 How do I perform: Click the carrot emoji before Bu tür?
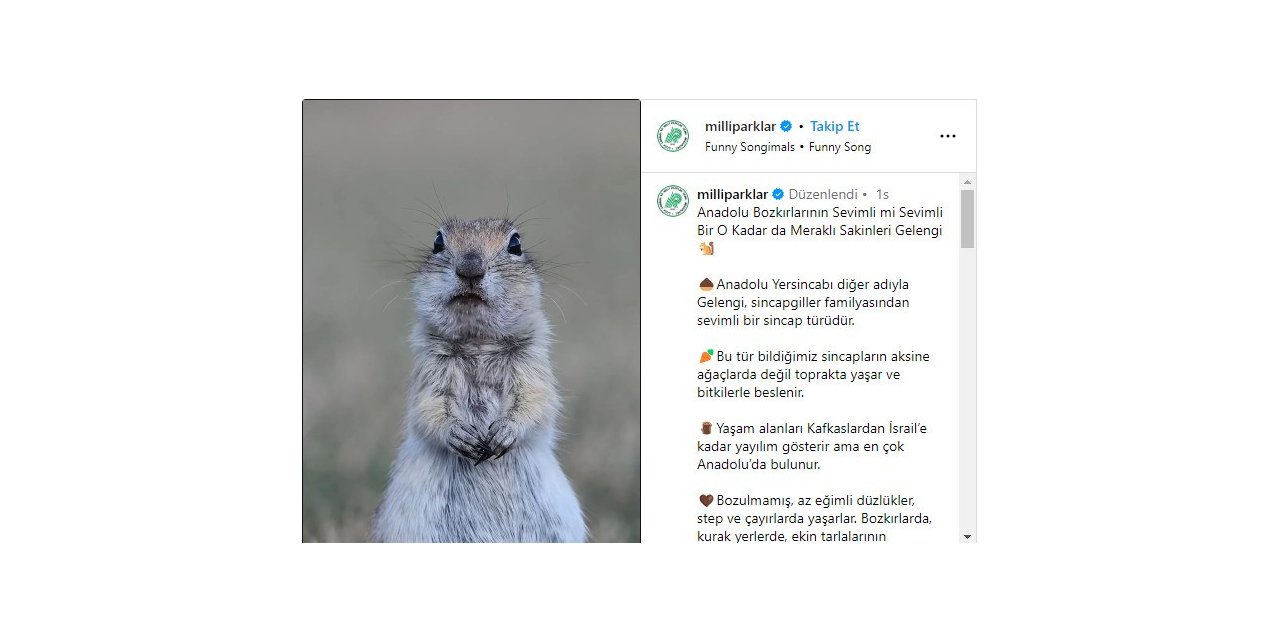[x=706, y=356]
